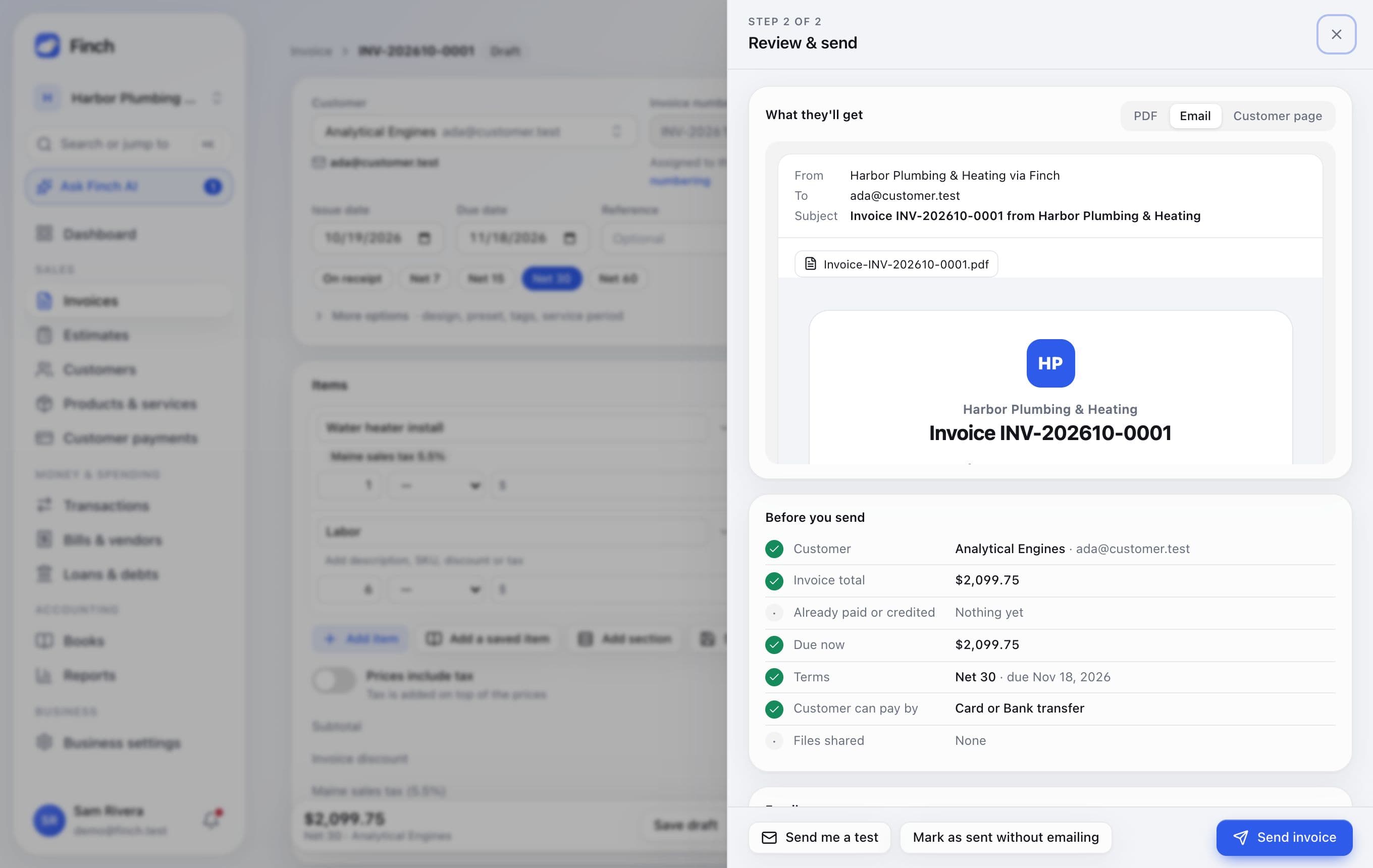Screen dimensions: 1373x868
Task: Click the Finch logo in the sidebar
Action: pyautogui.click(x=47, y=45)
